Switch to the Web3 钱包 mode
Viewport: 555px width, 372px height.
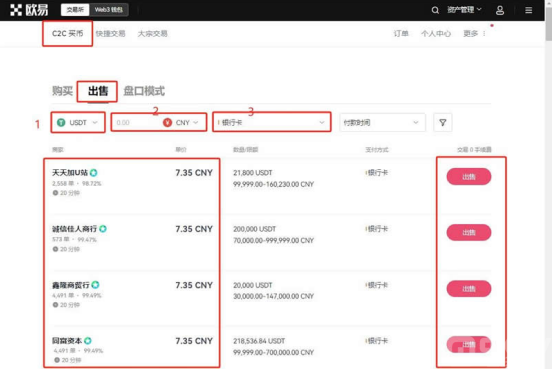(108, 10)
